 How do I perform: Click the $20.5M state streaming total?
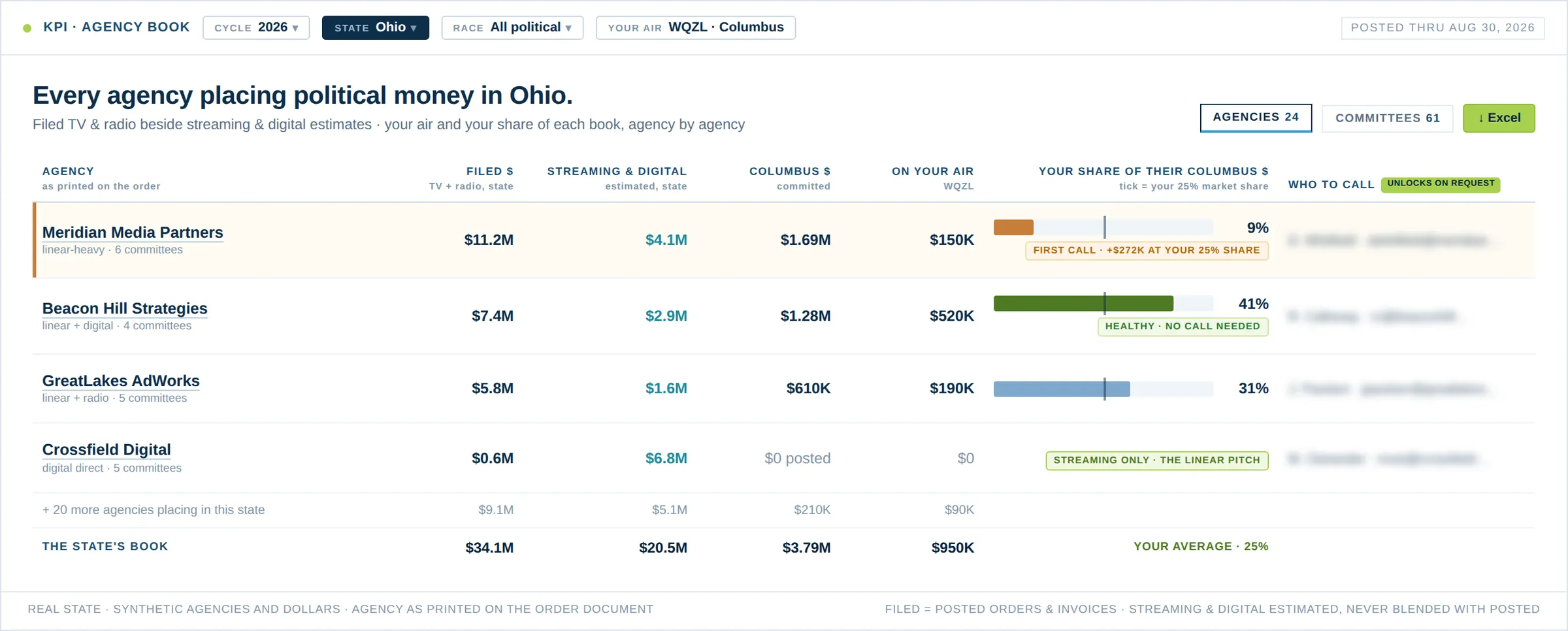coord(663,547)
